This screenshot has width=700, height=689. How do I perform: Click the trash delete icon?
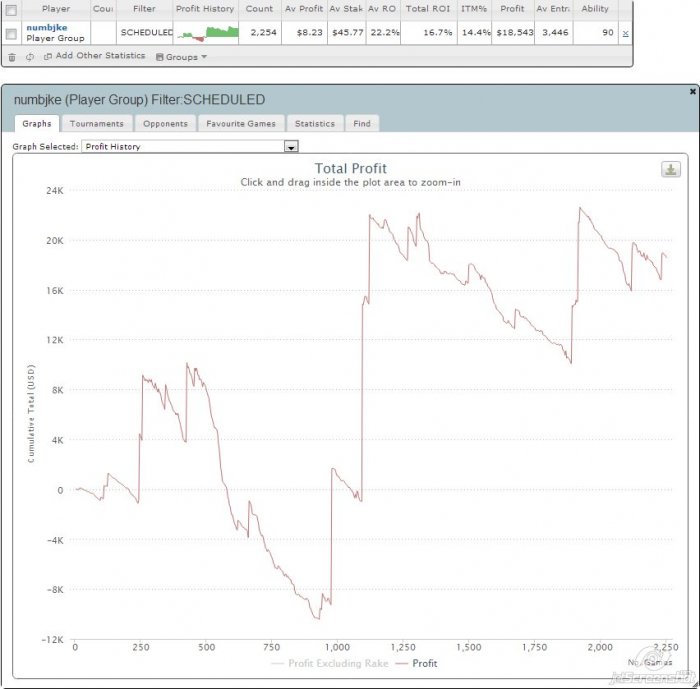(x=12, y=57)
